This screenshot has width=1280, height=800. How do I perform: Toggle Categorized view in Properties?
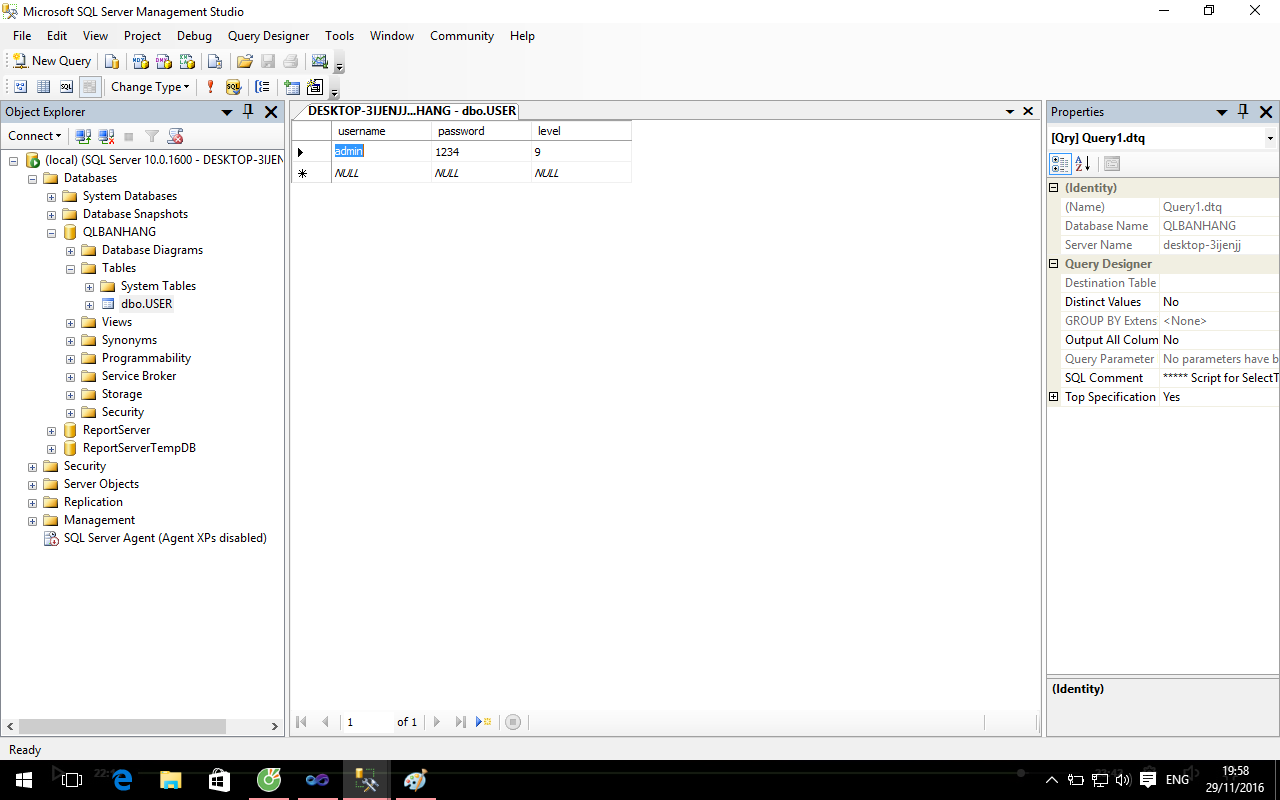click(x=1060, y=164)
